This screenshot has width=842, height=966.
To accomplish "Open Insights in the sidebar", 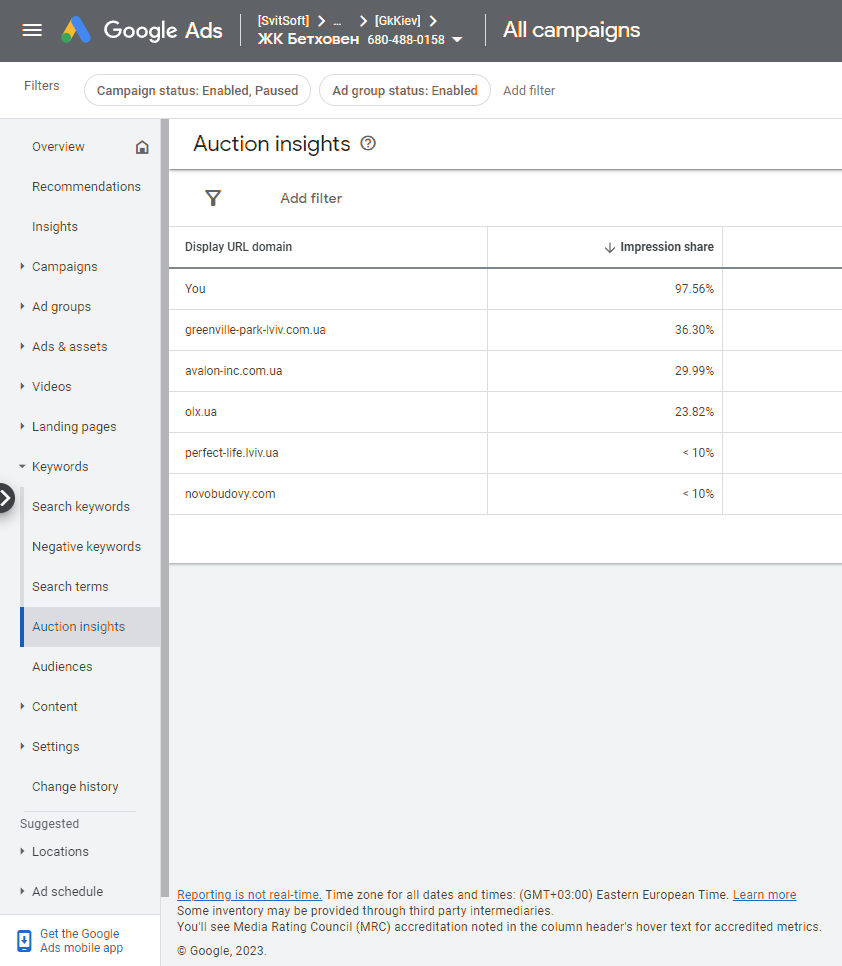I will coord(55,227).
